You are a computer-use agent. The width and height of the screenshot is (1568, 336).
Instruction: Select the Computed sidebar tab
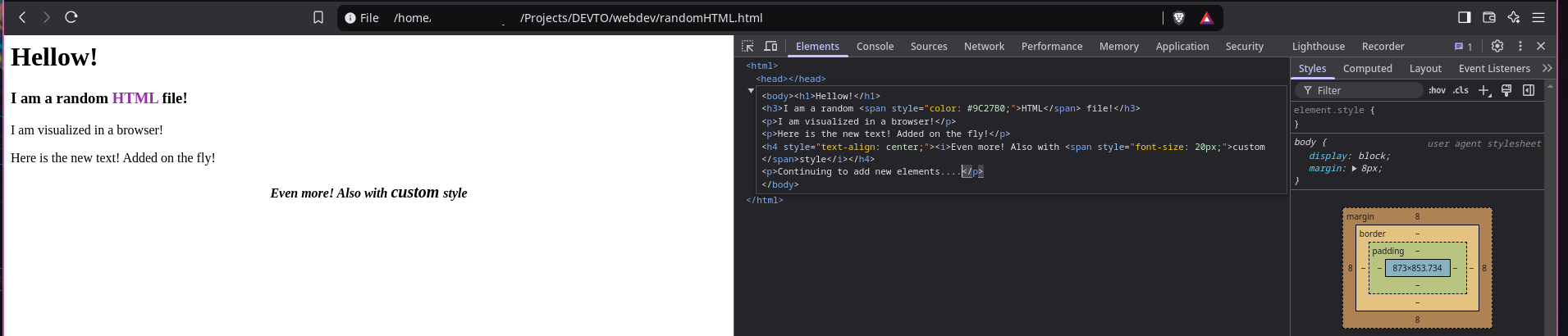(x=1368, y=69)
